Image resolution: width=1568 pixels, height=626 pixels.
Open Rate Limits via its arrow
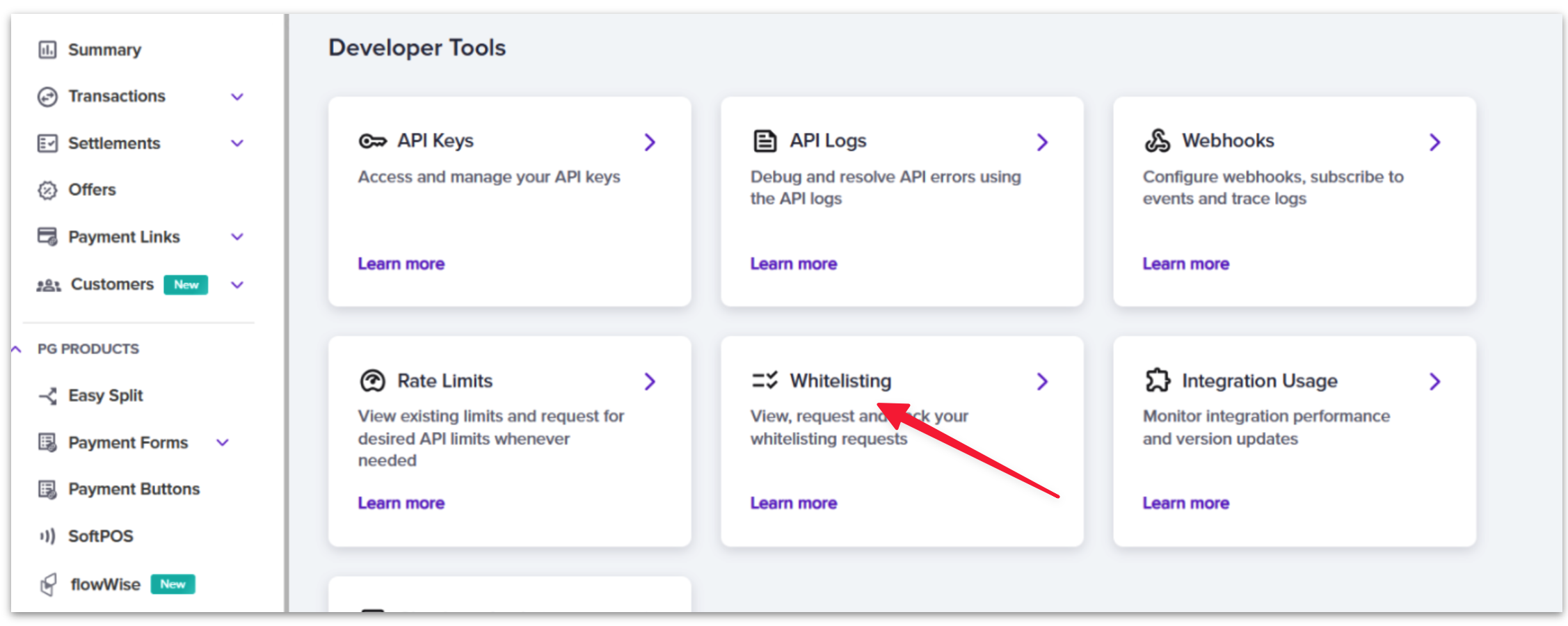click(650, 382)
